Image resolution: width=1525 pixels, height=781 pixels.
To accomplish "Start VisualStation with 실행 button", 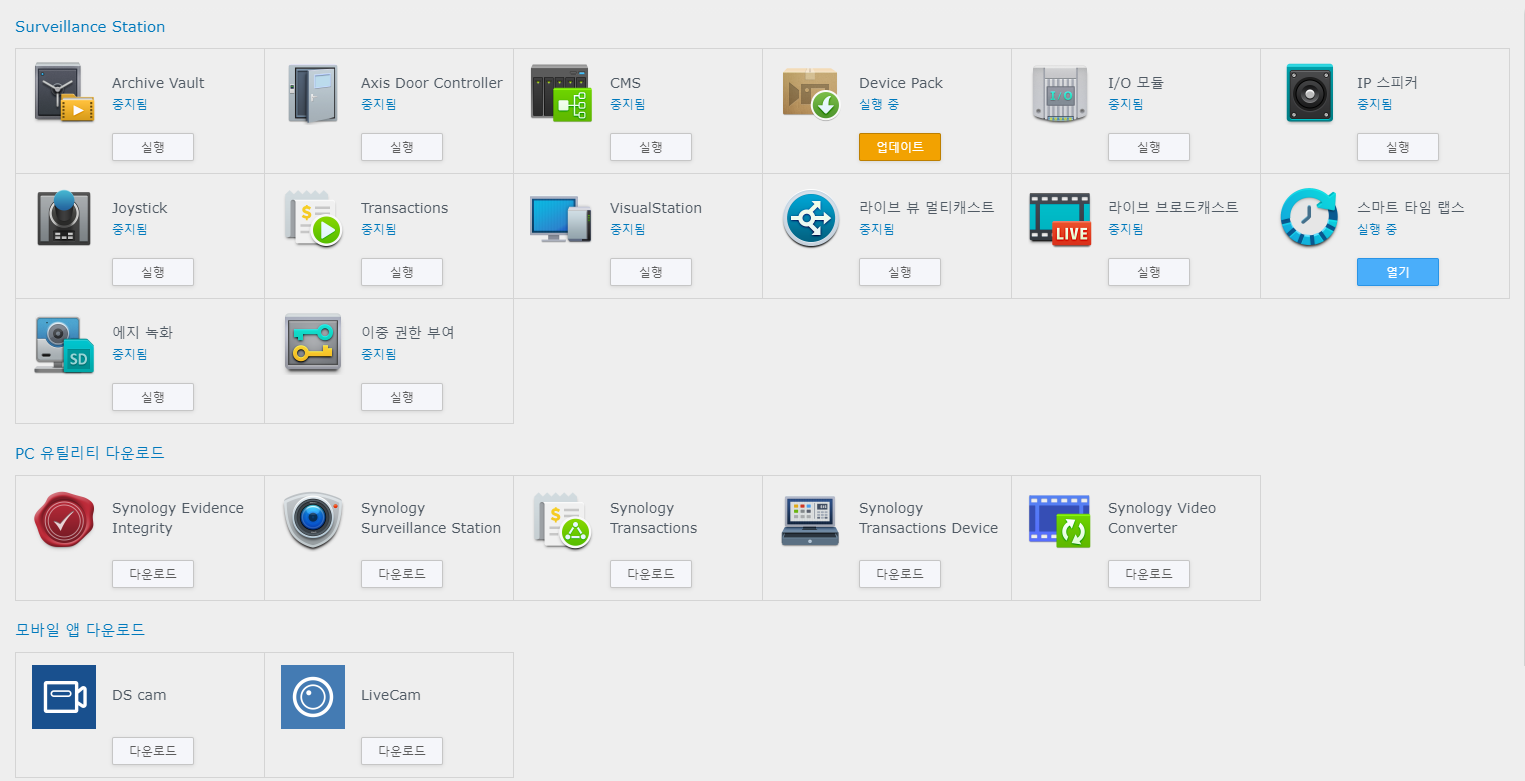I will point(651,272).
